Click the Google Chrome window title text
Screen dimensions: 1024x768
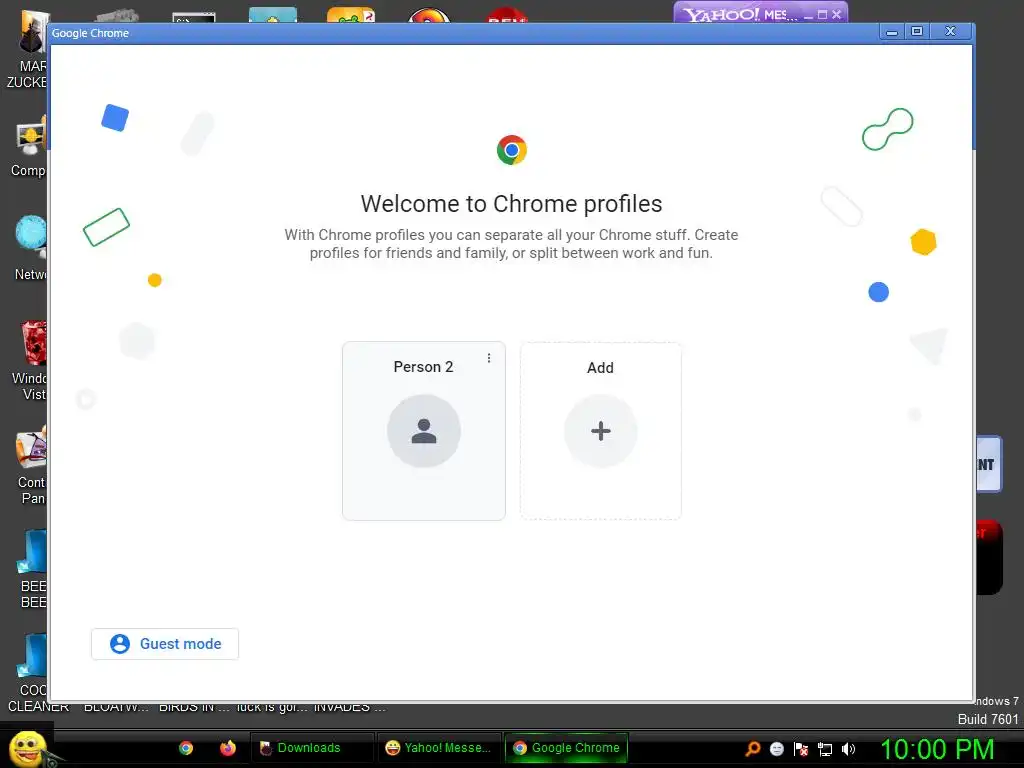pos(90,33)
